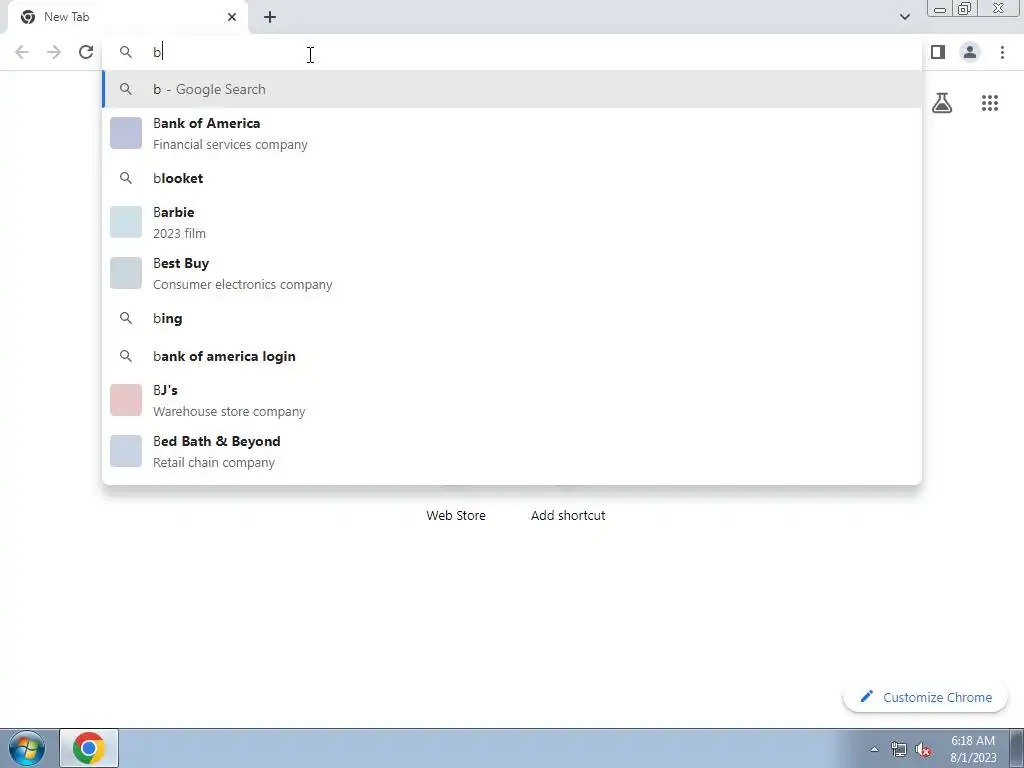Click magnifier icon beside bank of america login

coord(126,356)
